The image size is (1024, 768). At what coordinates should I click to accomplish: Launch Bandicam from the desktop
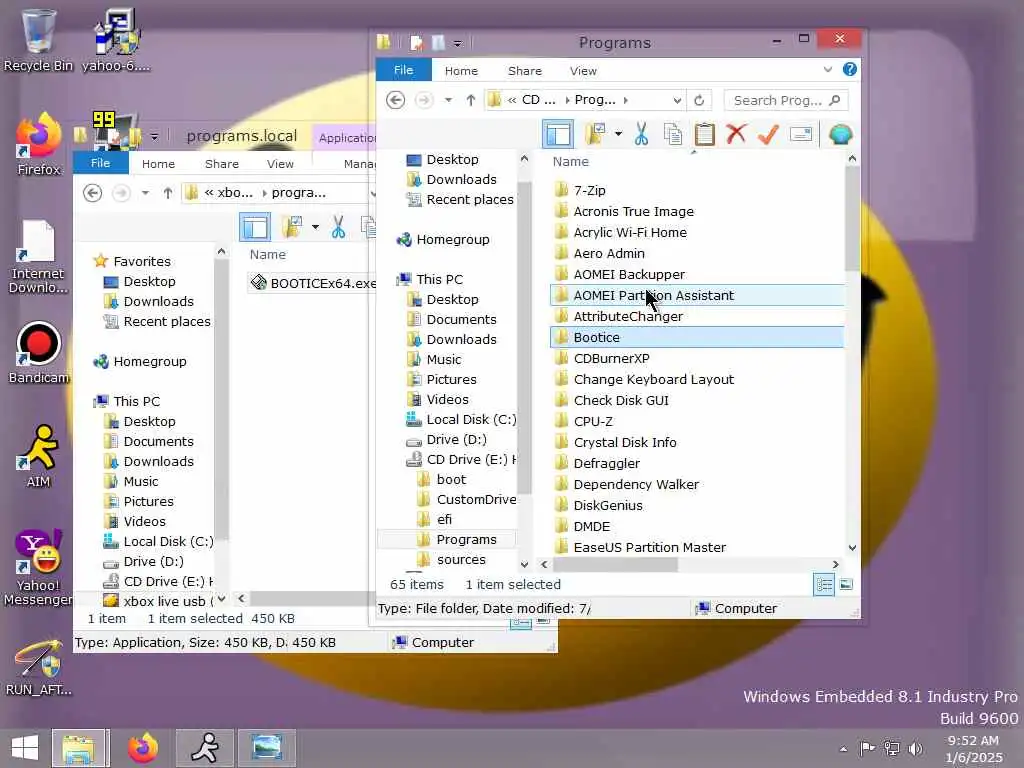click(x=39, y=353)
